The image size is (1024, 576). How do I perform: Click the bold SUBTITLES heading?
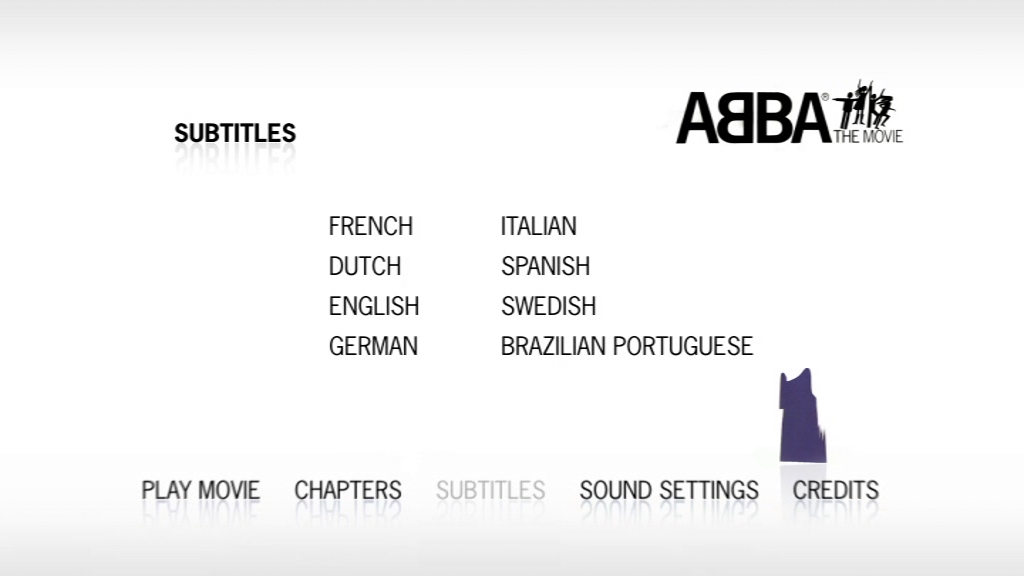(235, 133)
